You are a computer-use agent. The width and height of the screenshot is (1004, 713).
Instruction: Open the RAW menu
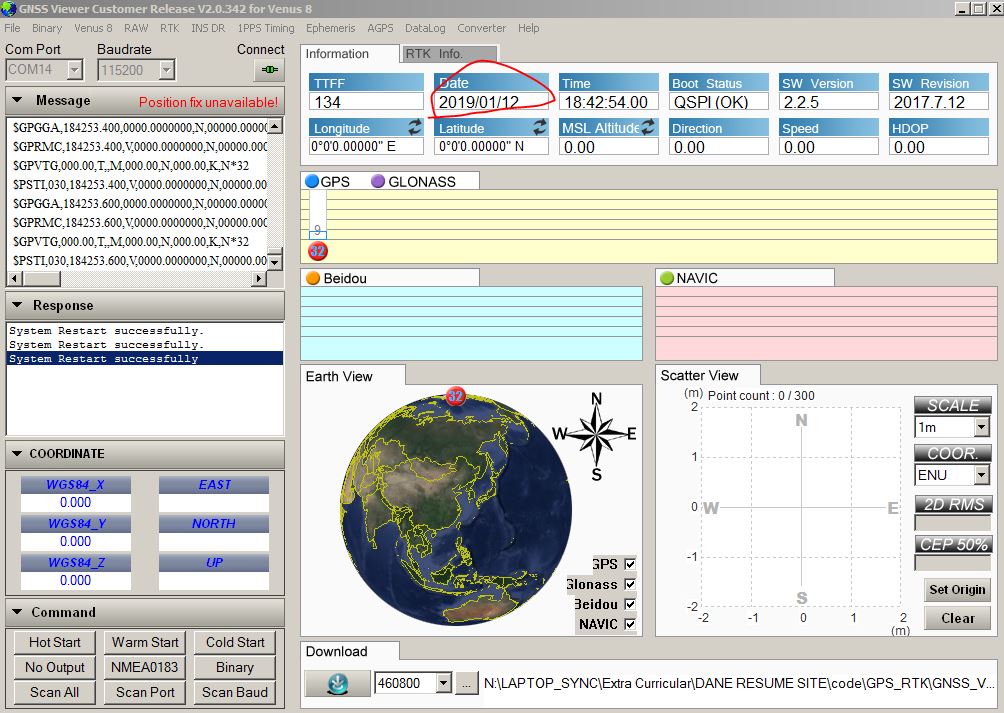click(136, 28)
